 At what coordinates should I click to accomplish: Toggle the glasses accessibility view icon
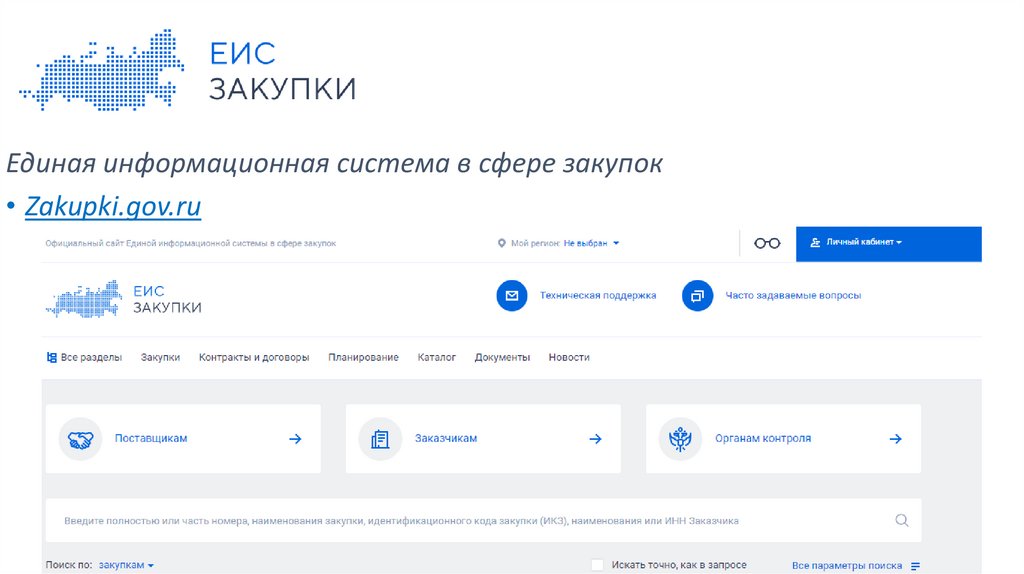(767, 244)
